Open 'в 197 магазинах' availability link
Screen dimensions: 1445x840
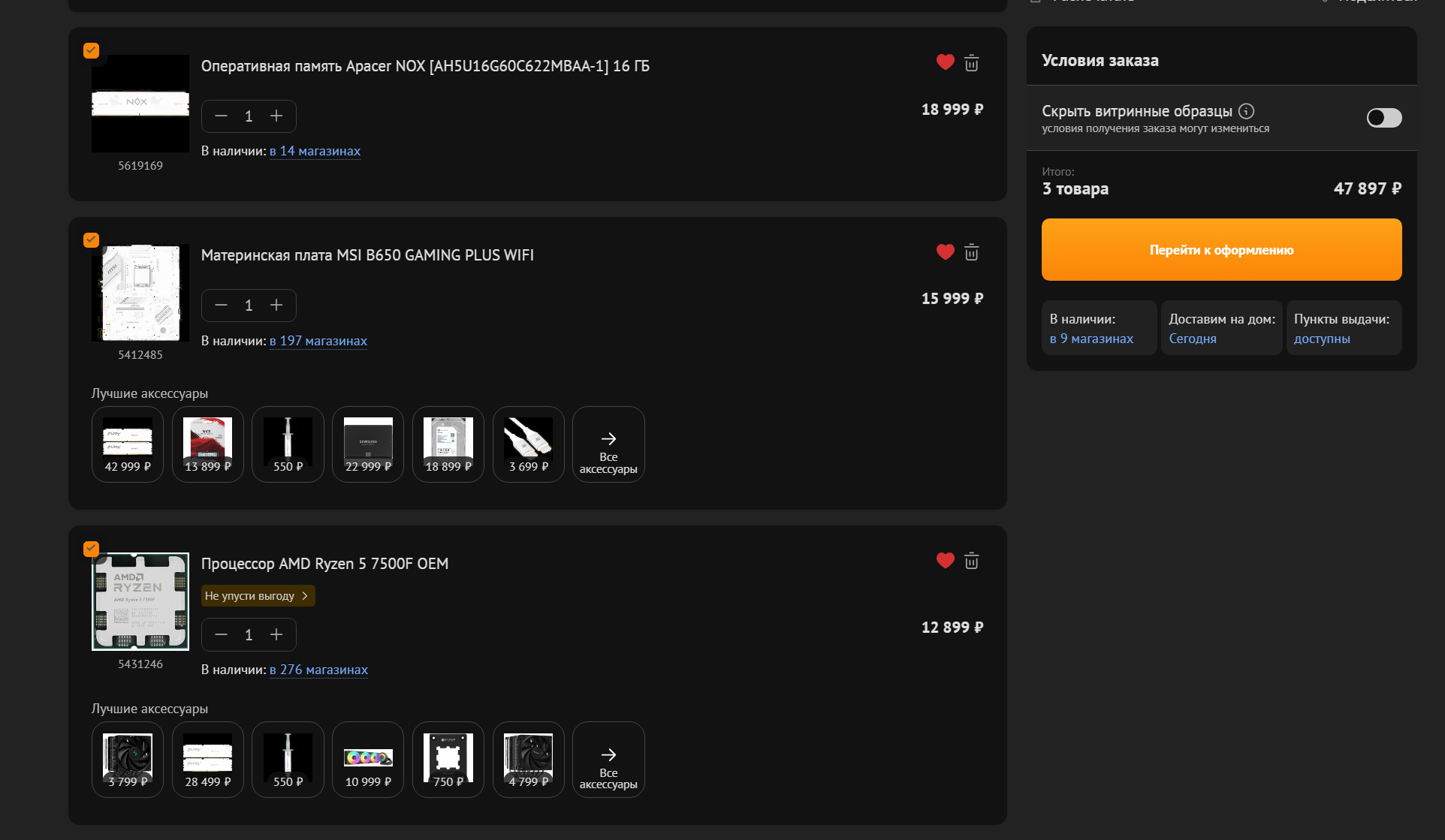point(318,341)
